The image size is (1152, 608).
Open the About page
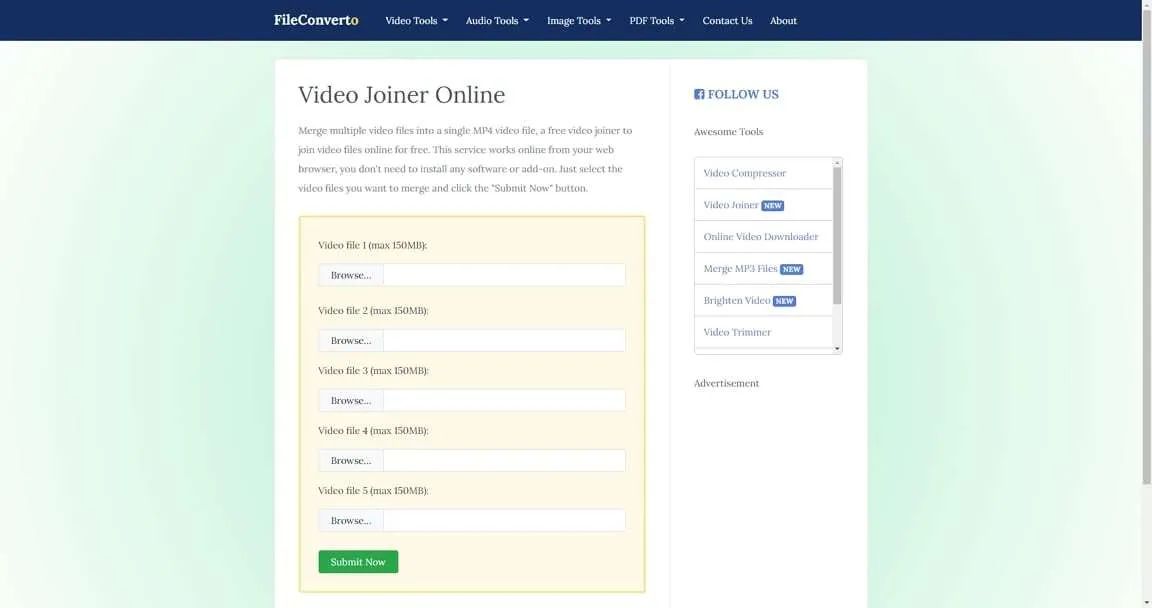(x=783, y=21)
